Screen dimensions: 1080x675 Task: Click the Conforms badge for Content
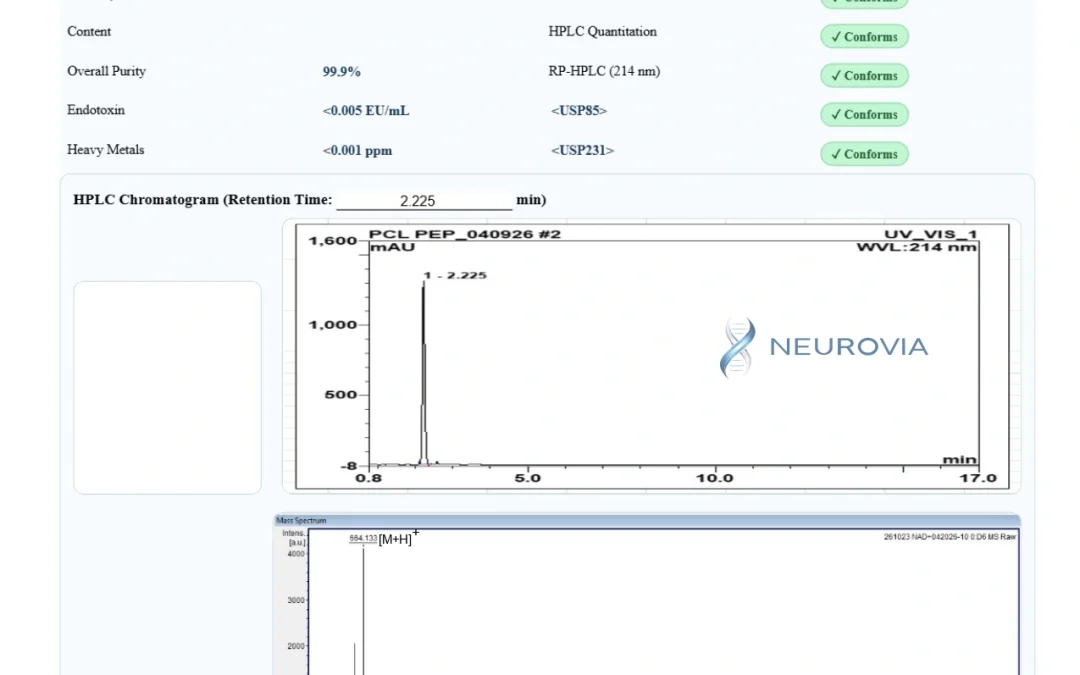tap(864, 37)
